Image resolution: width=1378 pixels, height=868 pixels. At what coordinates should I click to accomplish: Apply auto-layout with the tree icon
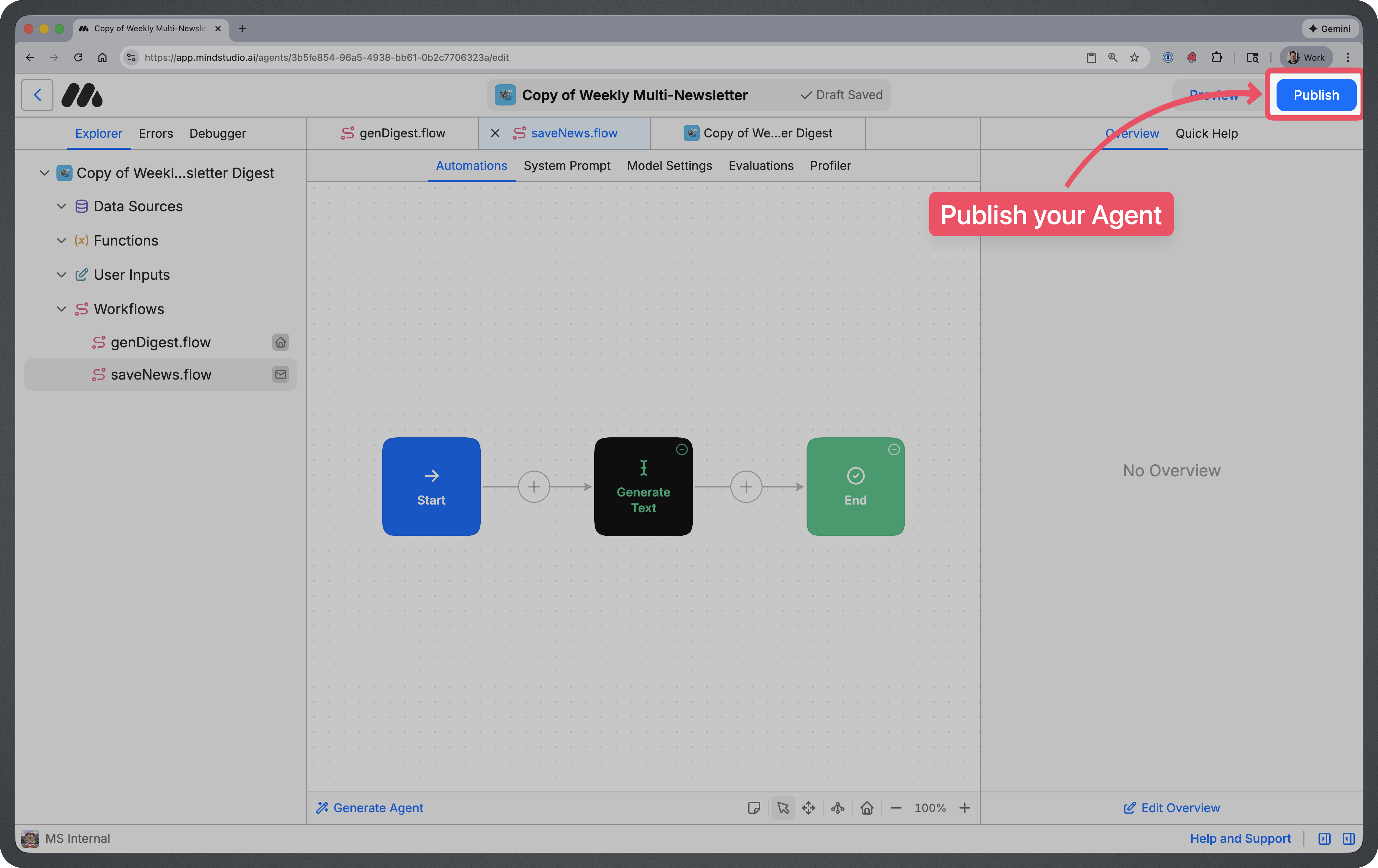tap(837, 808)
